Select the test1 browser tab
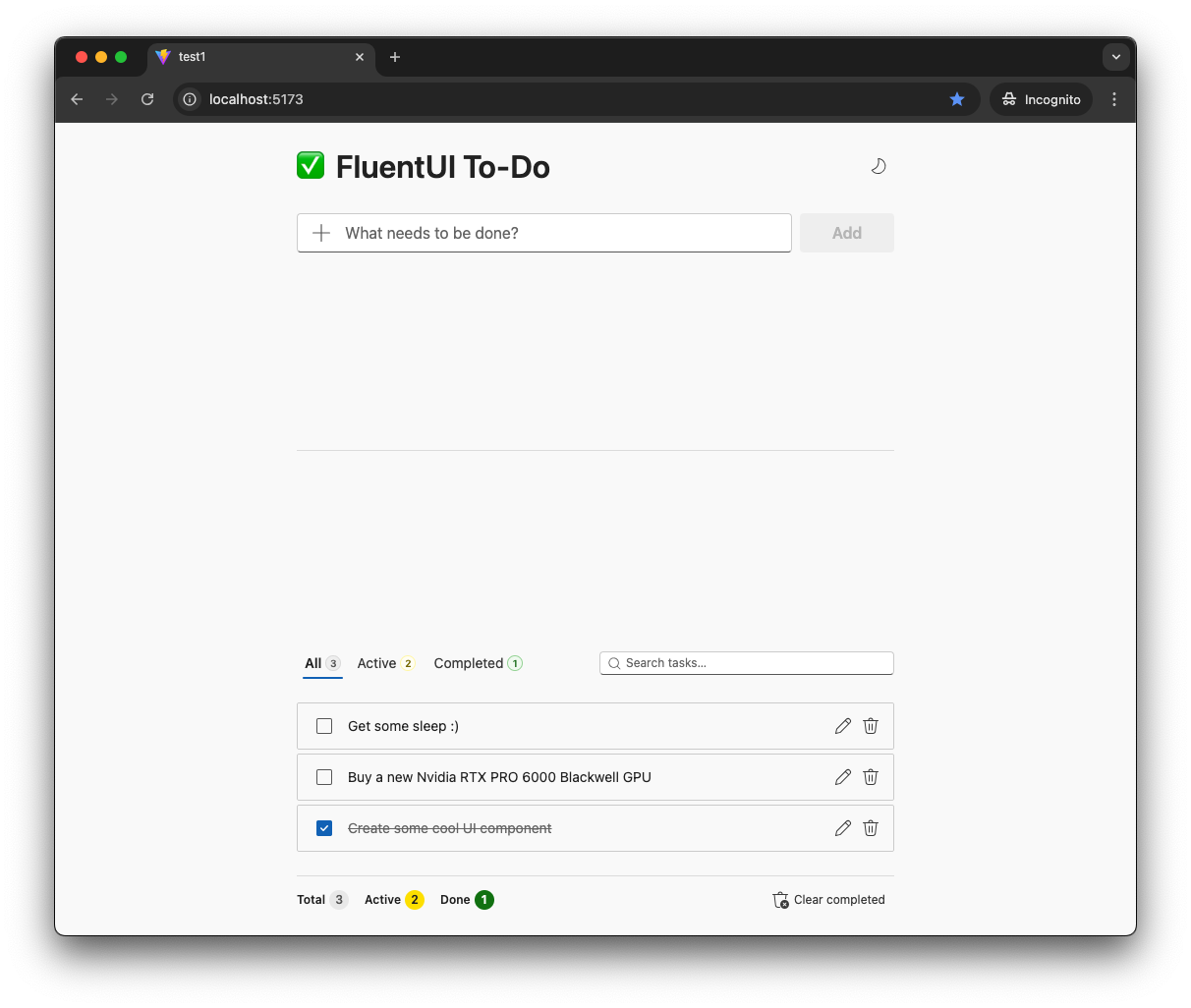Viewport: 1191px width, 1008px height. coord(260,57)
